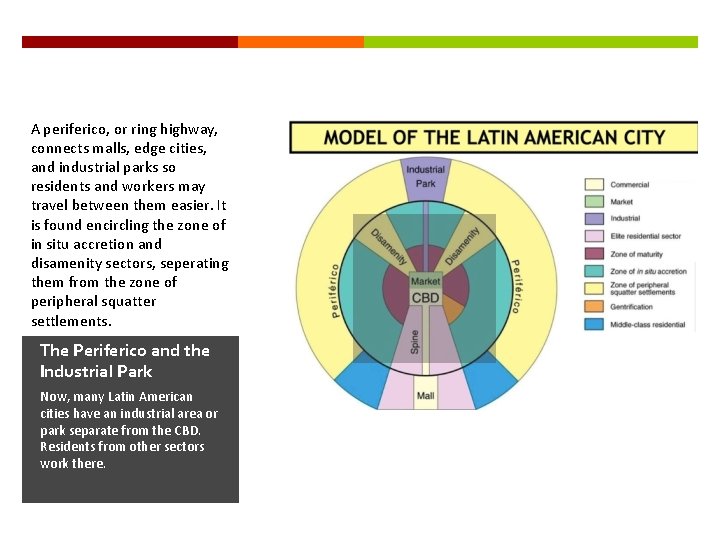Screen dimensions: 720x540
Task: Click the 'Now, many Latin American' paragraph
Action: 129,430
